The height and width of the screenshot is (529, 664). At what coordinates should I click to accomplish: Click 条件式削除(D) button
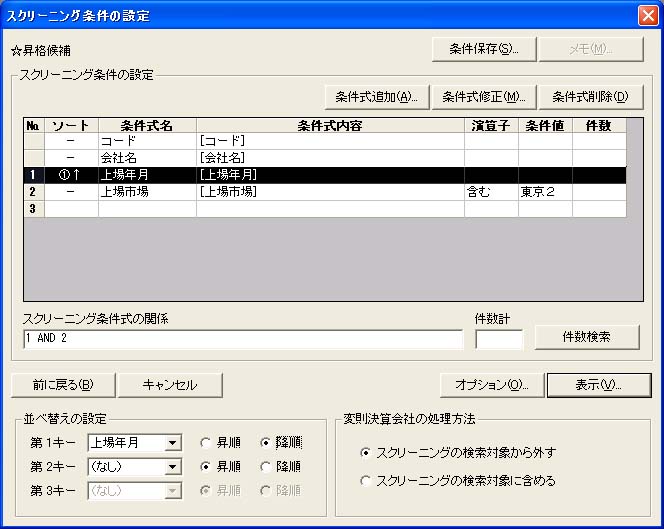[x=590, y=97]
